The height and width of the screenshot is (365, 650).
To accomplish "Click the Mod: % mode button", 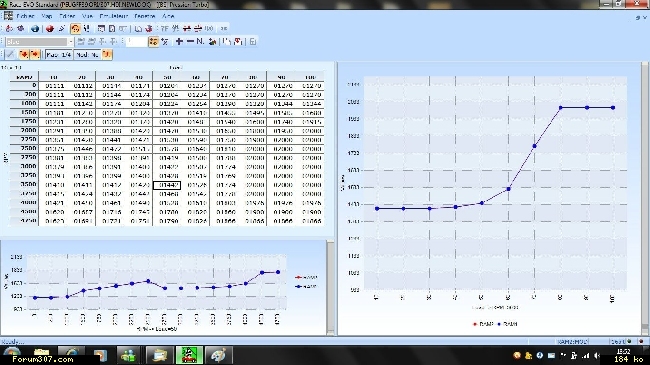I will 87,54.
